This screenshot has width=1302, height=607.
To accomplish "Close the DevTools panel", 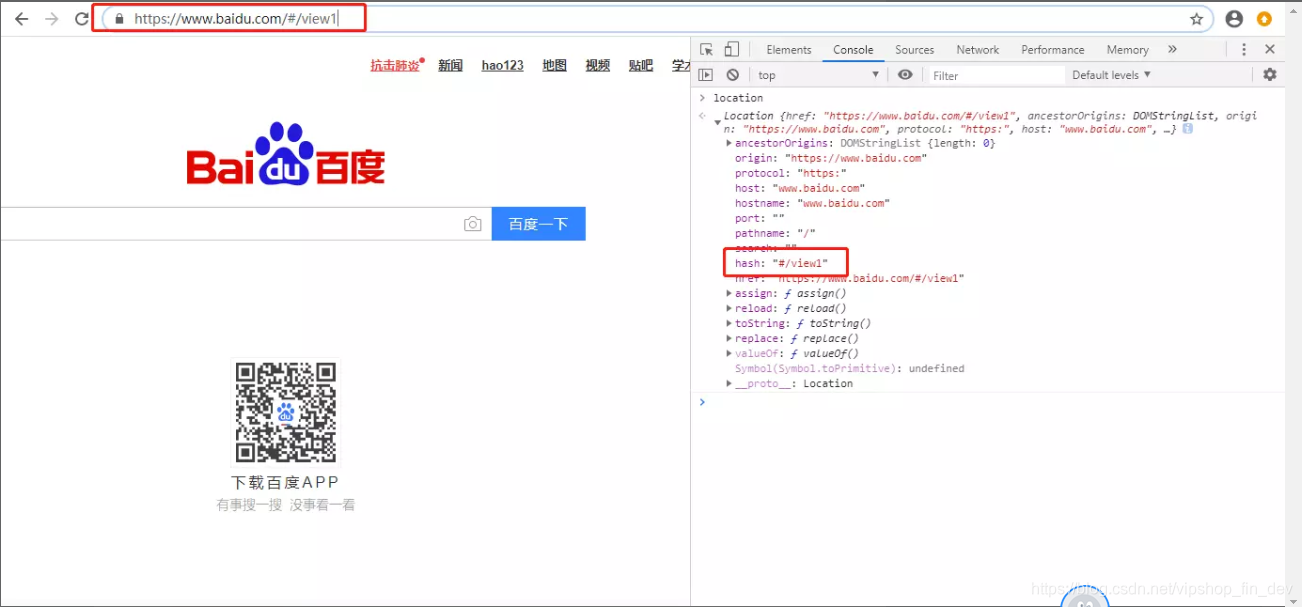I will 1270,49.
